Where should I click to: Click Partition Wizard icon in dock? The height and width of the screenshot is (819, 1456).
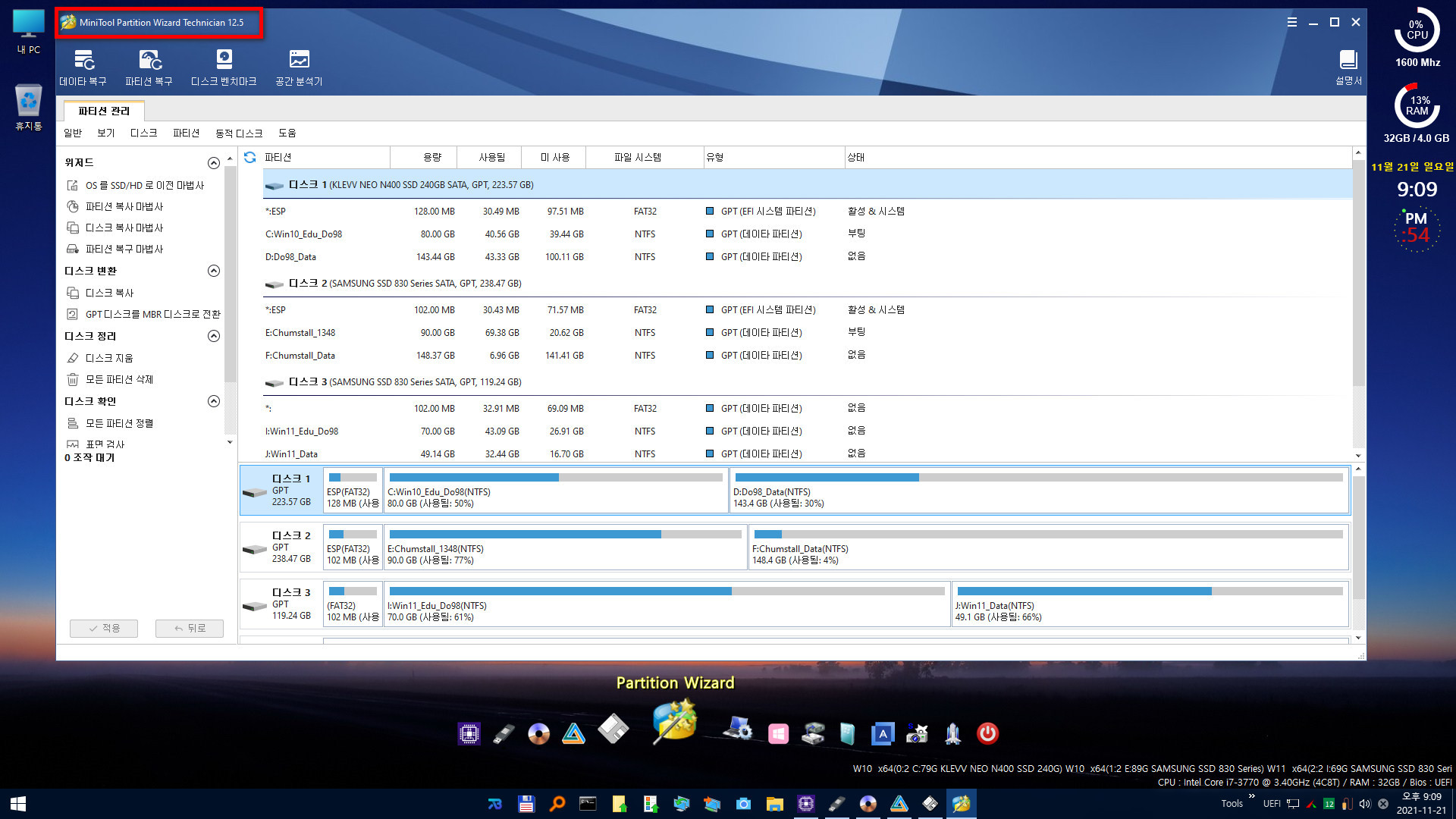pyautogui.click(x=674, y=721)
